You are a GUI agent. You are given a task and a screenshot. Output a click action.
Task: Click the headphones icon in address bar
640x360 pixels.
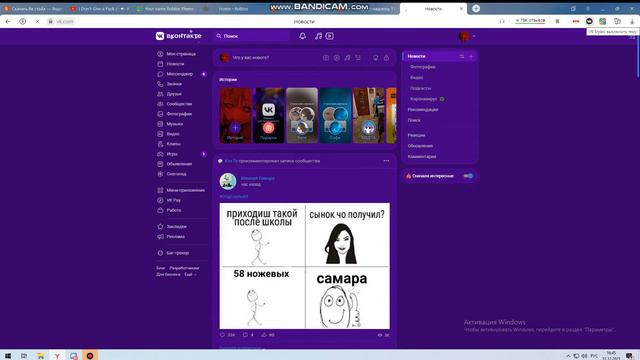tap(502, 21)
